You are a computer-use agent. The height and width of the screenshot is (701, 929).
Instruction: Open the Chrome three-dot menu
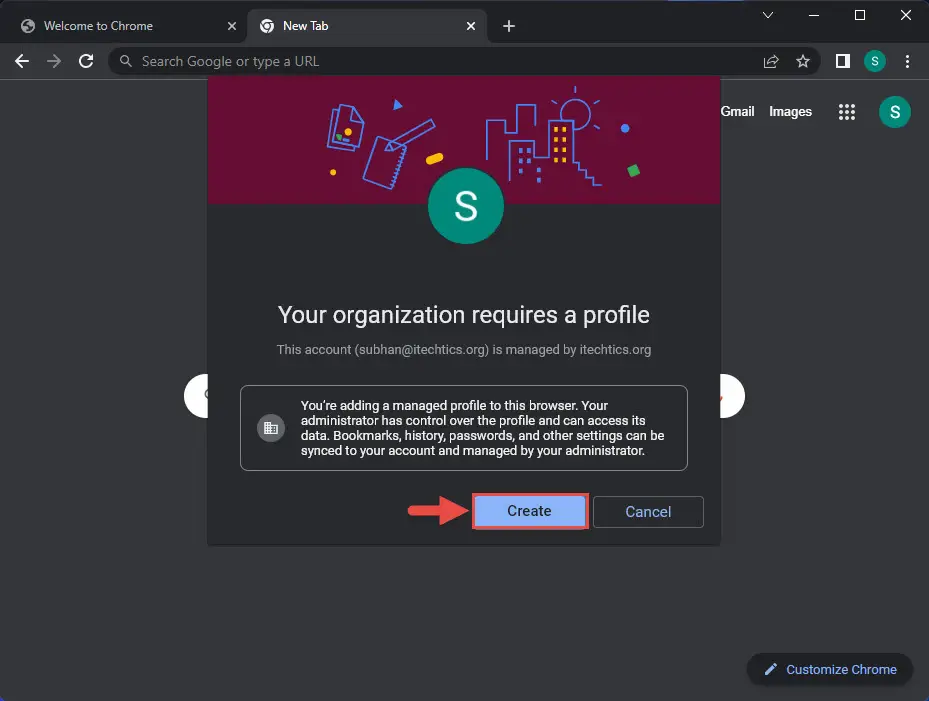pos(907,61)
